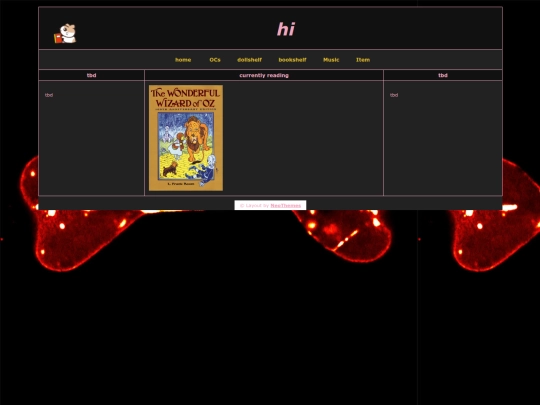
Task: Click the '© Layout by' footer text
Action: point(255,206)
